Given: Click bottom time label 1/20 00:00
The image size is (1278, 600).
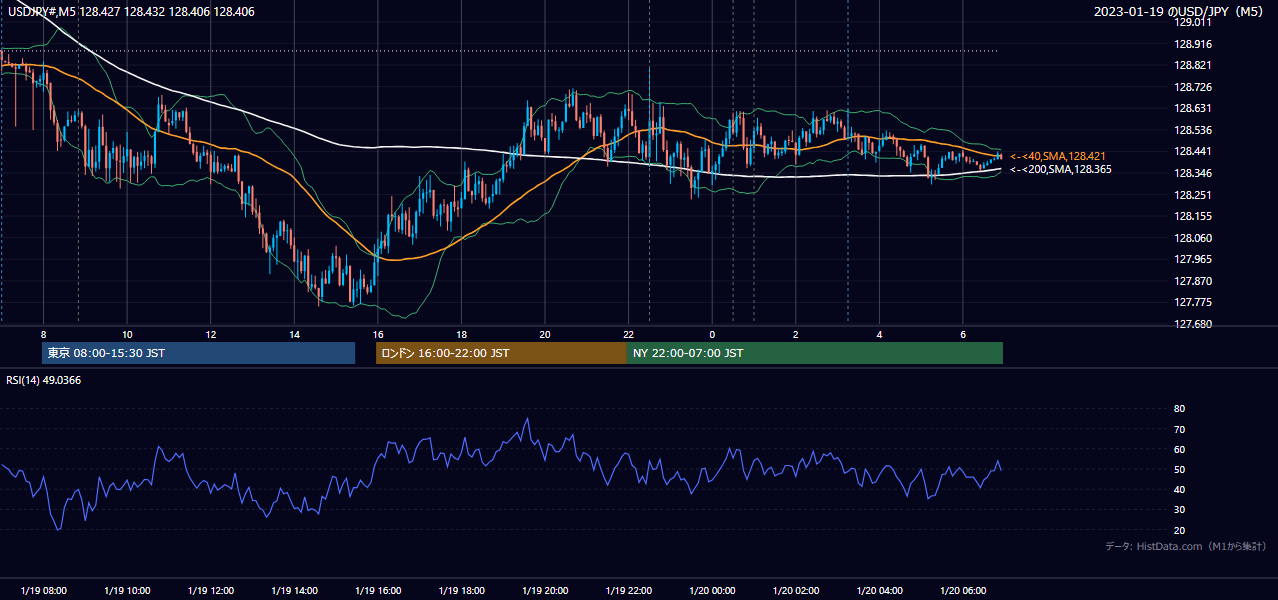Looking at the screenshot, I should click(x=712, y=591).
